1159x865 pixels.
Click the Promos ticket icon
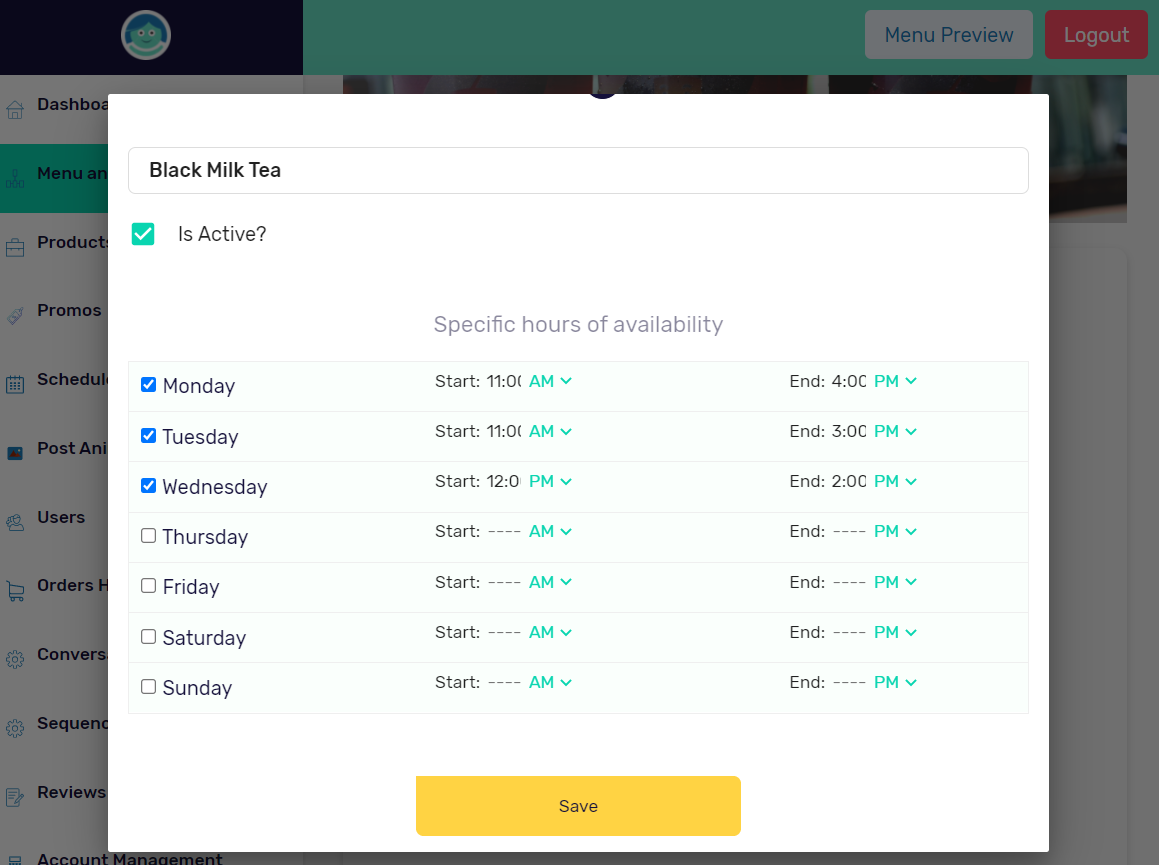(x=15, y=315)
